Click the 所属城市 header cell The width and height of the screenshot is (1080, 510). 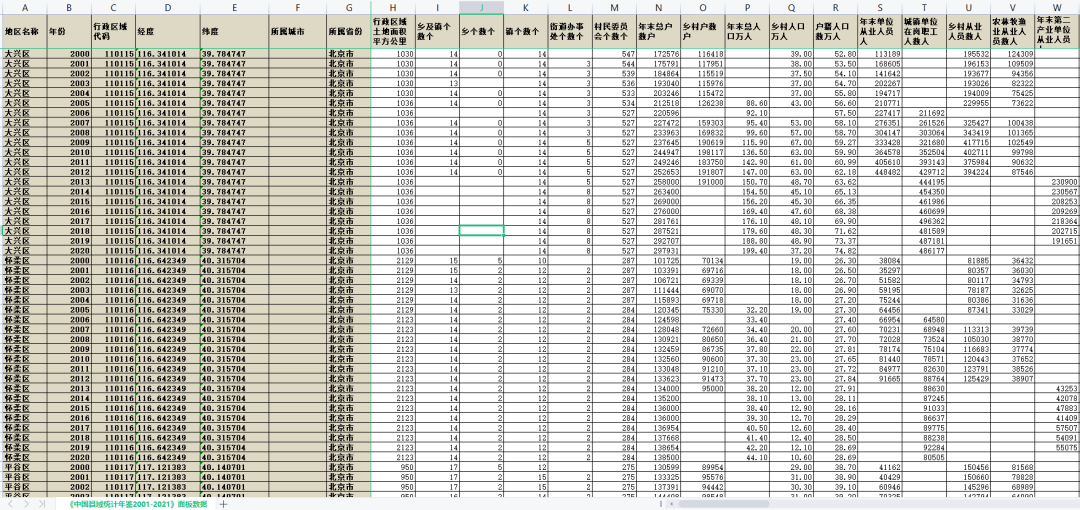[298, 31]
